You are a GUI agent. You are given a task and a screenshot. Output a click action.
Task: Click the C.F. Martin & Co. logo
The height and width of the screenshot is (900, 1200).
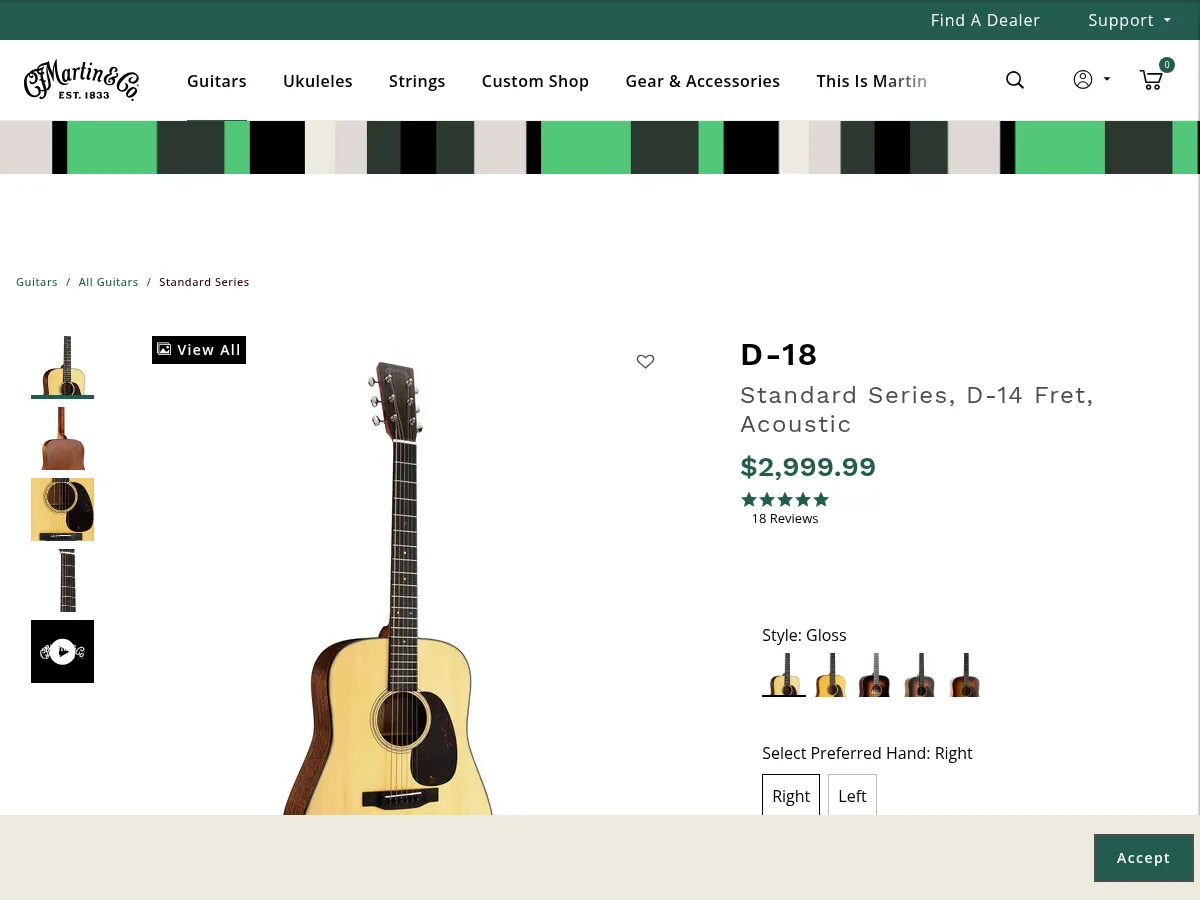(81, 80)
